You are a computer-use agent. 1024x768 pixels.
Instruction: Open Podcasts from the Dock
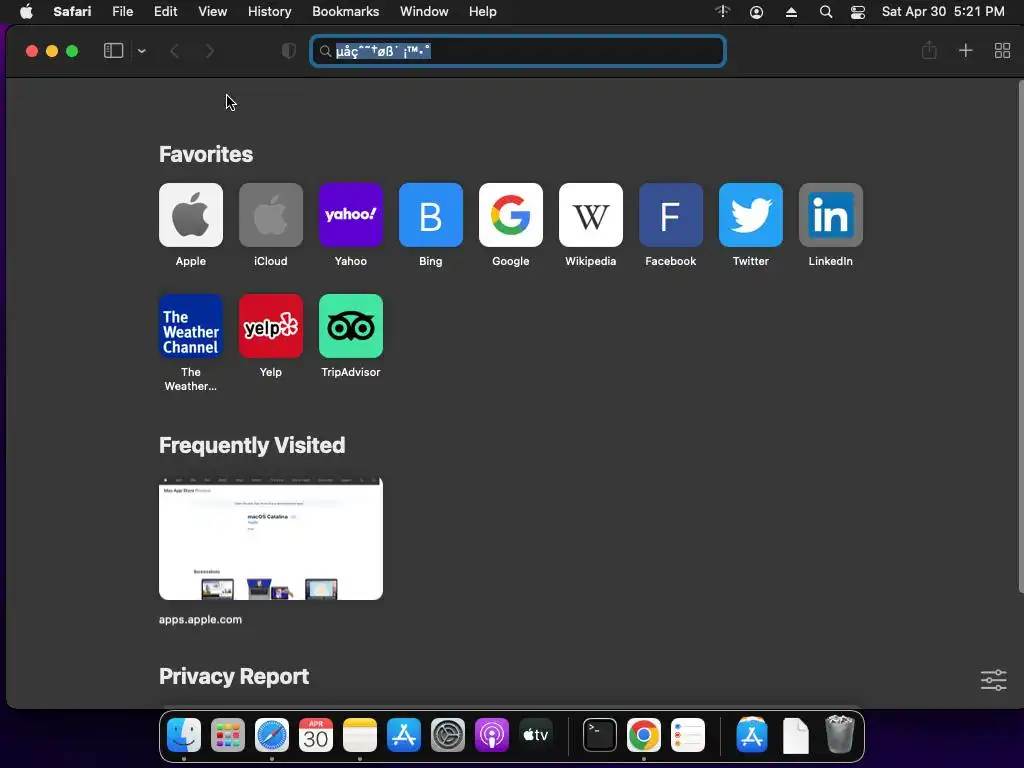click(492, 735)
